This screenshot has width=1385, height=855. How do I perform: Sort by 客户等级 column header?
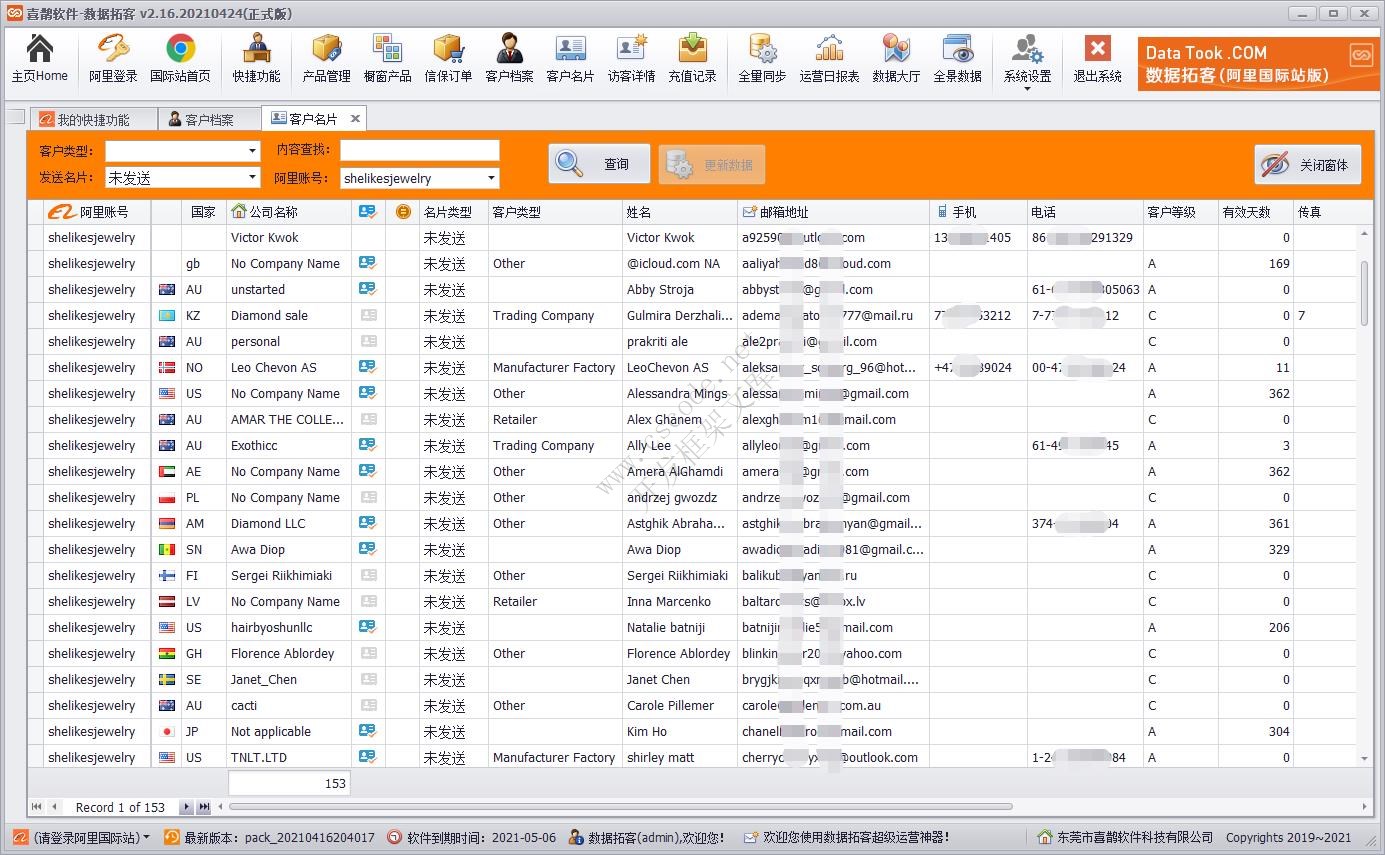pos(1180,212)
